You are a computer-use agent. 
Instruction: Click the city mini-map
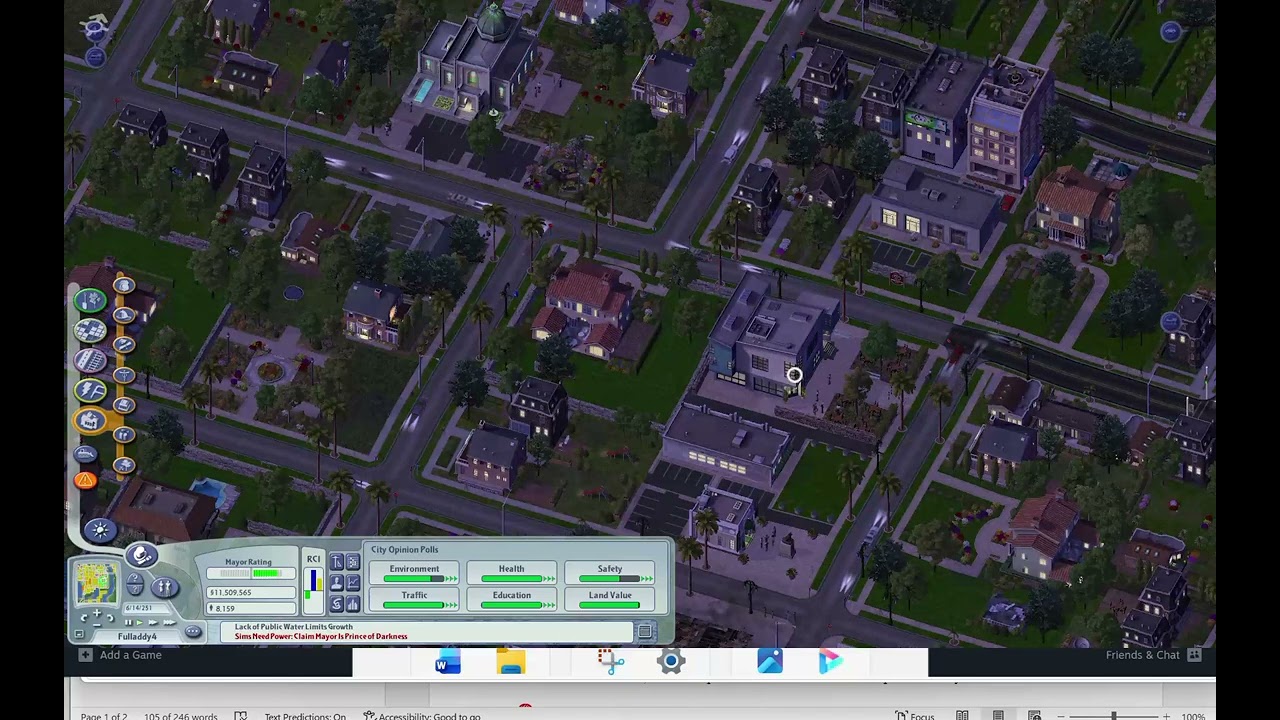point(96,583)
